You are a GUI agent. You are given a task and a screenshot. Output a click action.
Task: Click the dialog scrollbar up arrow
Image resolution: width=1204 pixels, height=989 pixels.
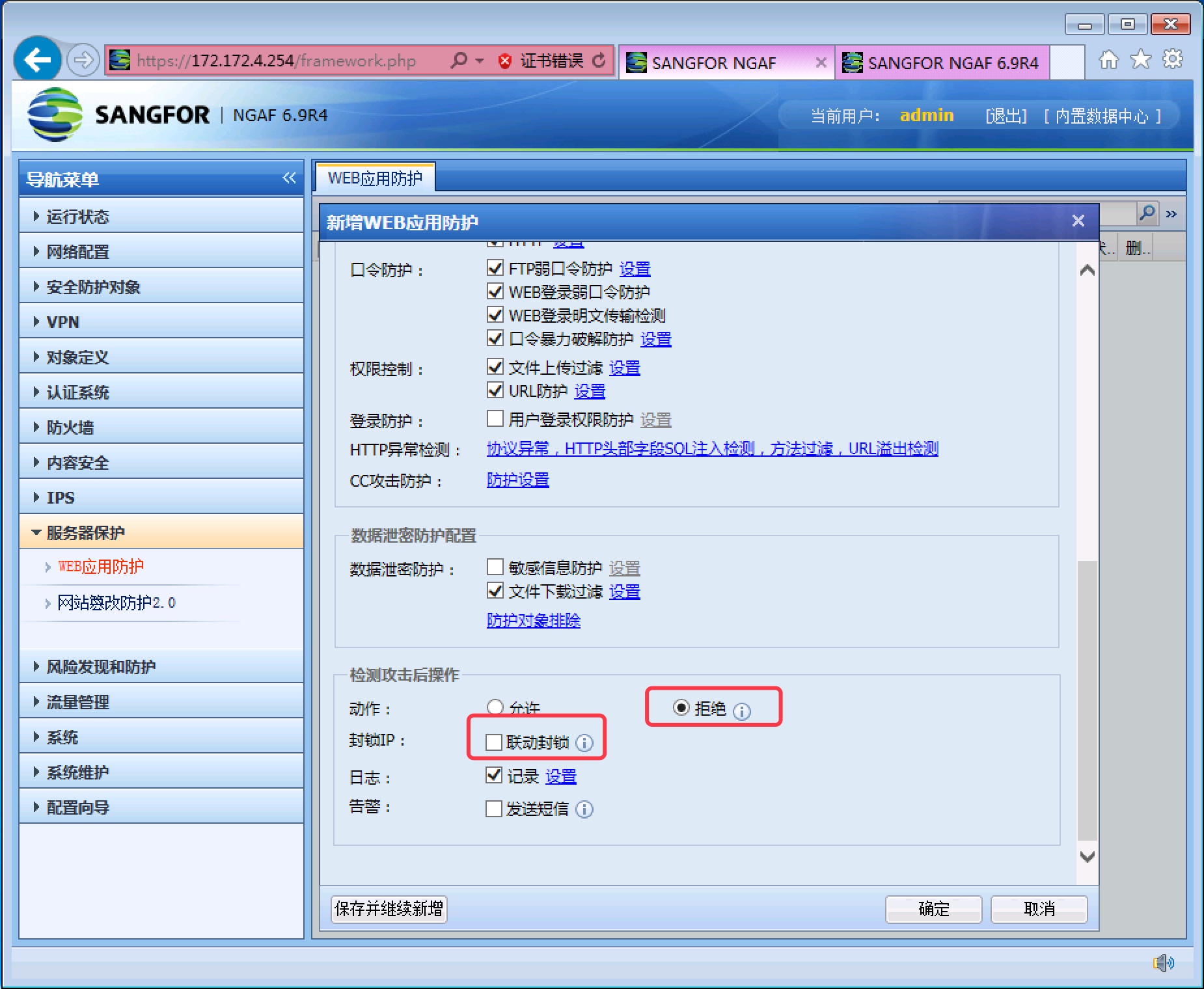[1087, 271]
